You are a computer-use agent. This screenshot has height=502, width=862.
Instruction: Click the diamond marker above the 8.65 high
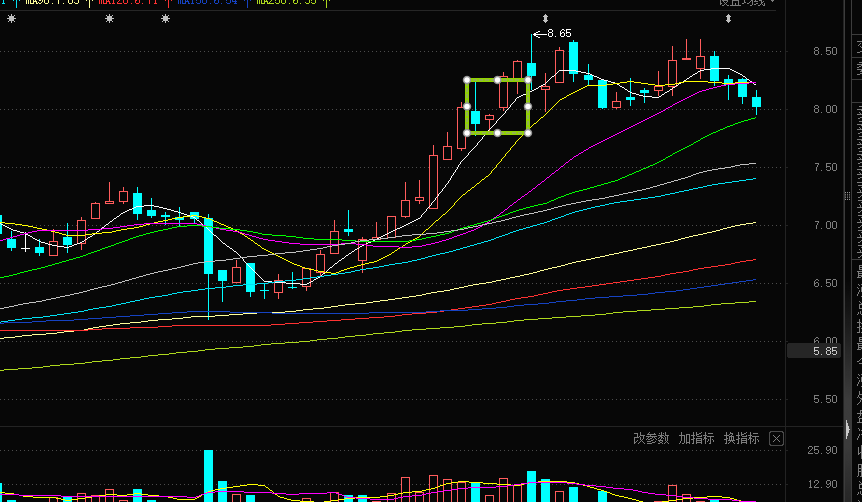point(546,19)
